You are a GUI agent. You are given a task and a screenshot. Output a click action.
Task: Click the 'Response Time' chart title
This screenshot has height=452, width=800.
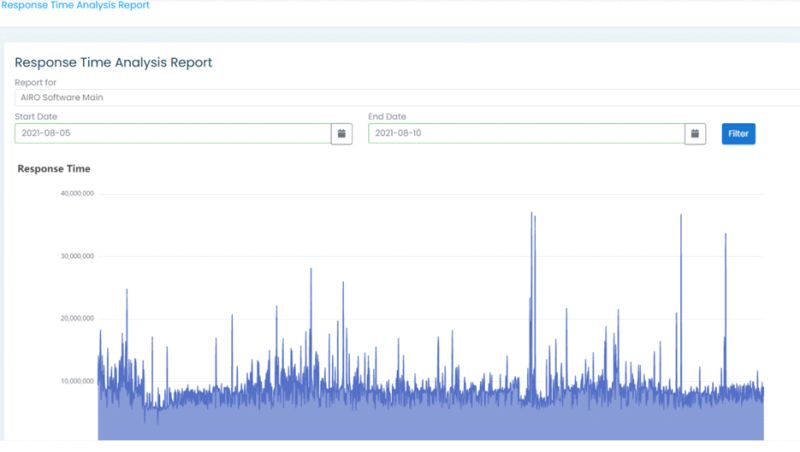[54, 169]
